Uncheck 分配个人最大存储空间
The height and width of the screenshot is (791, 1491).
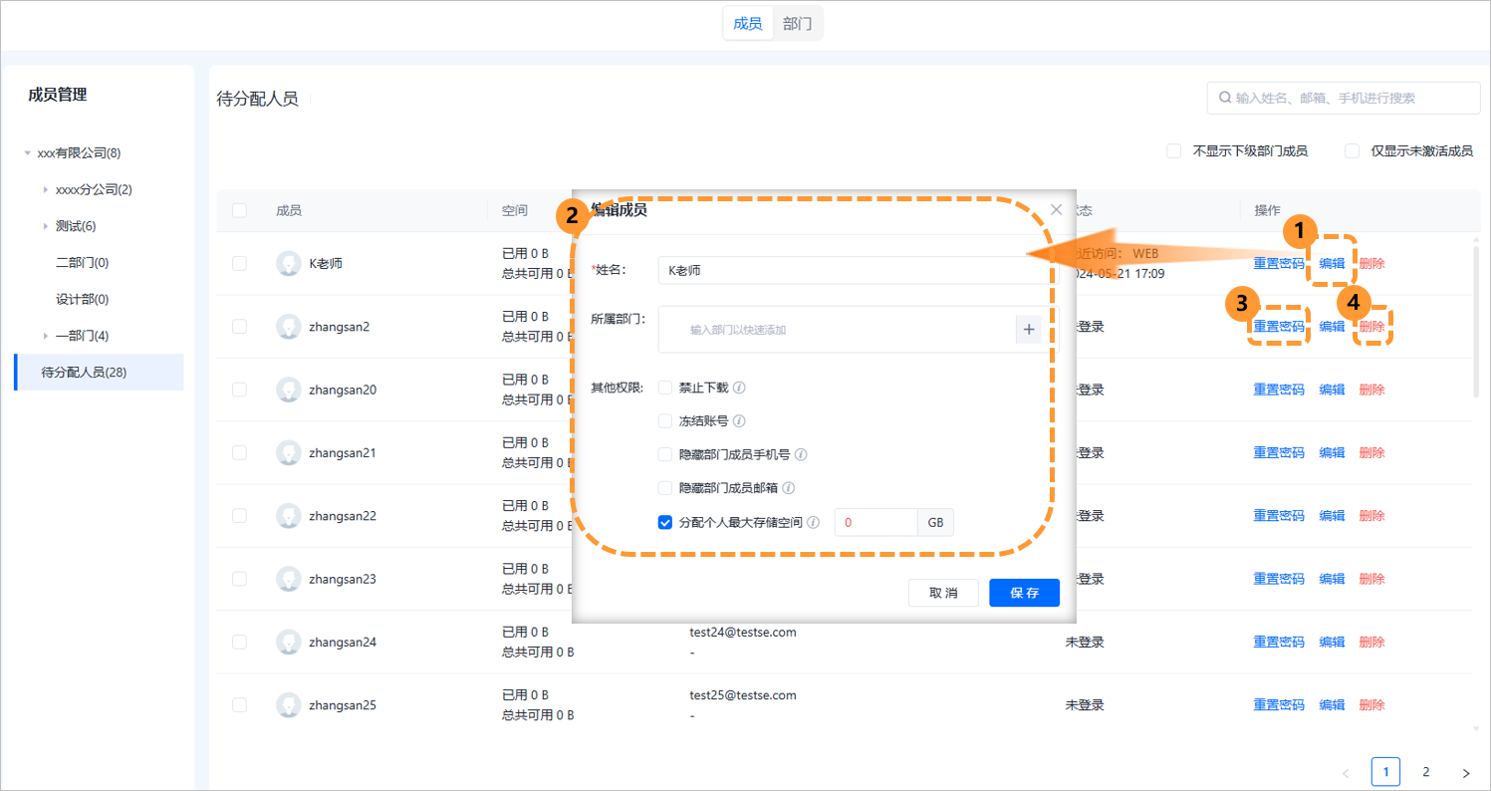(x=665, y=521)
